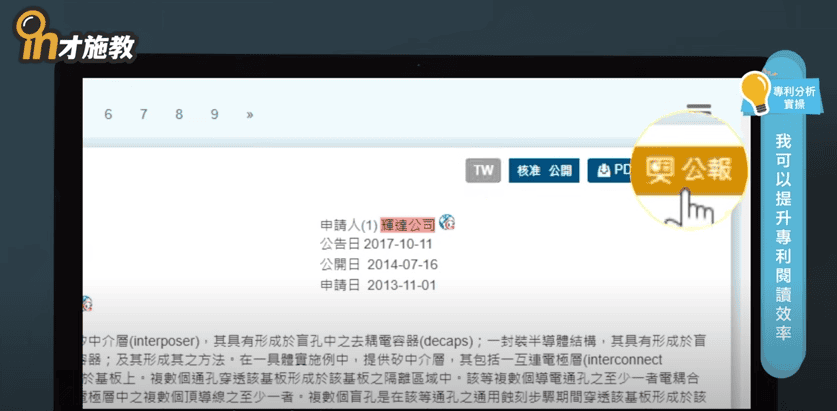Image resolution: width=837 pixels, height=411 pixels.
Task: Click the in才施教 logo
Action: (x=75, y=40)
